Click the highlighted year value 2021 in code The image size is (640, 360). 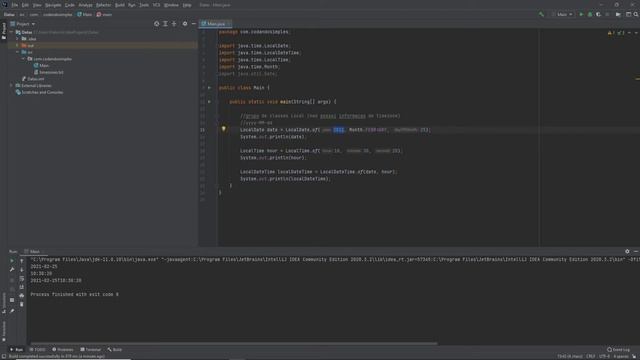(x=339, y=130)
